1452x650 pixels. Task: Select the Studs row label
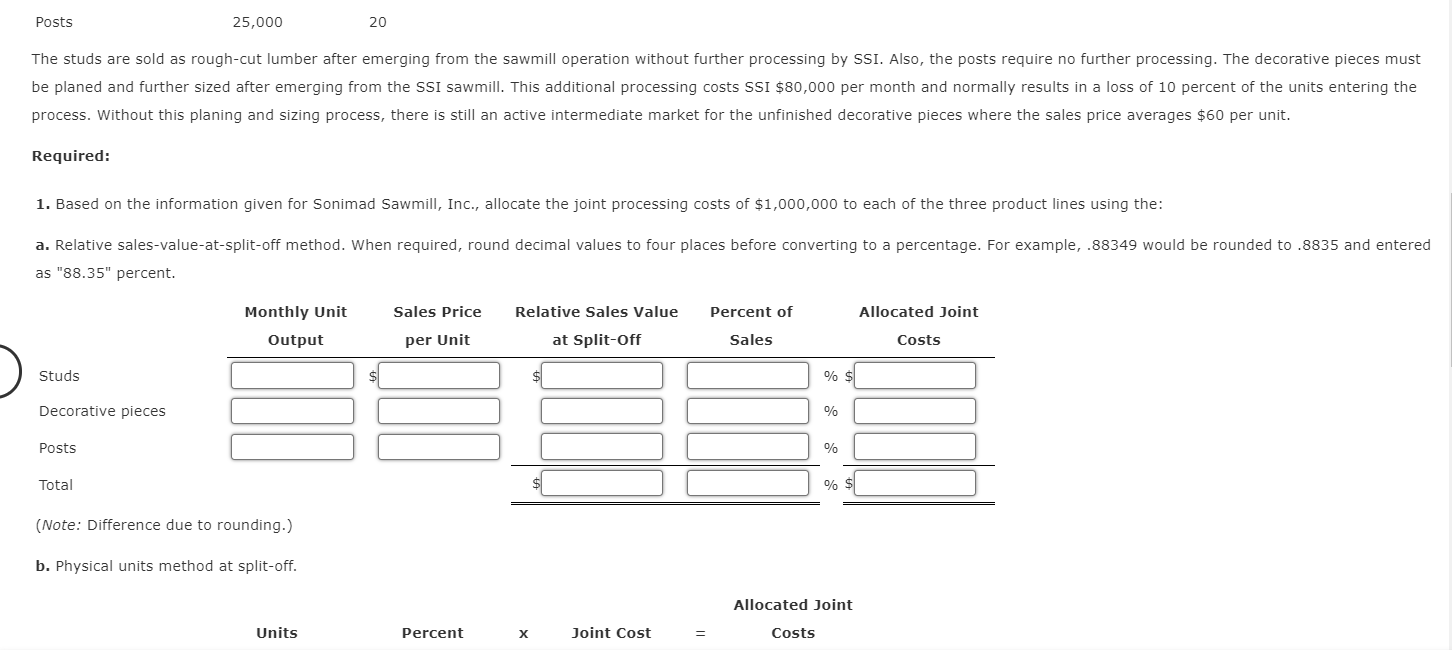pos(58,376)
